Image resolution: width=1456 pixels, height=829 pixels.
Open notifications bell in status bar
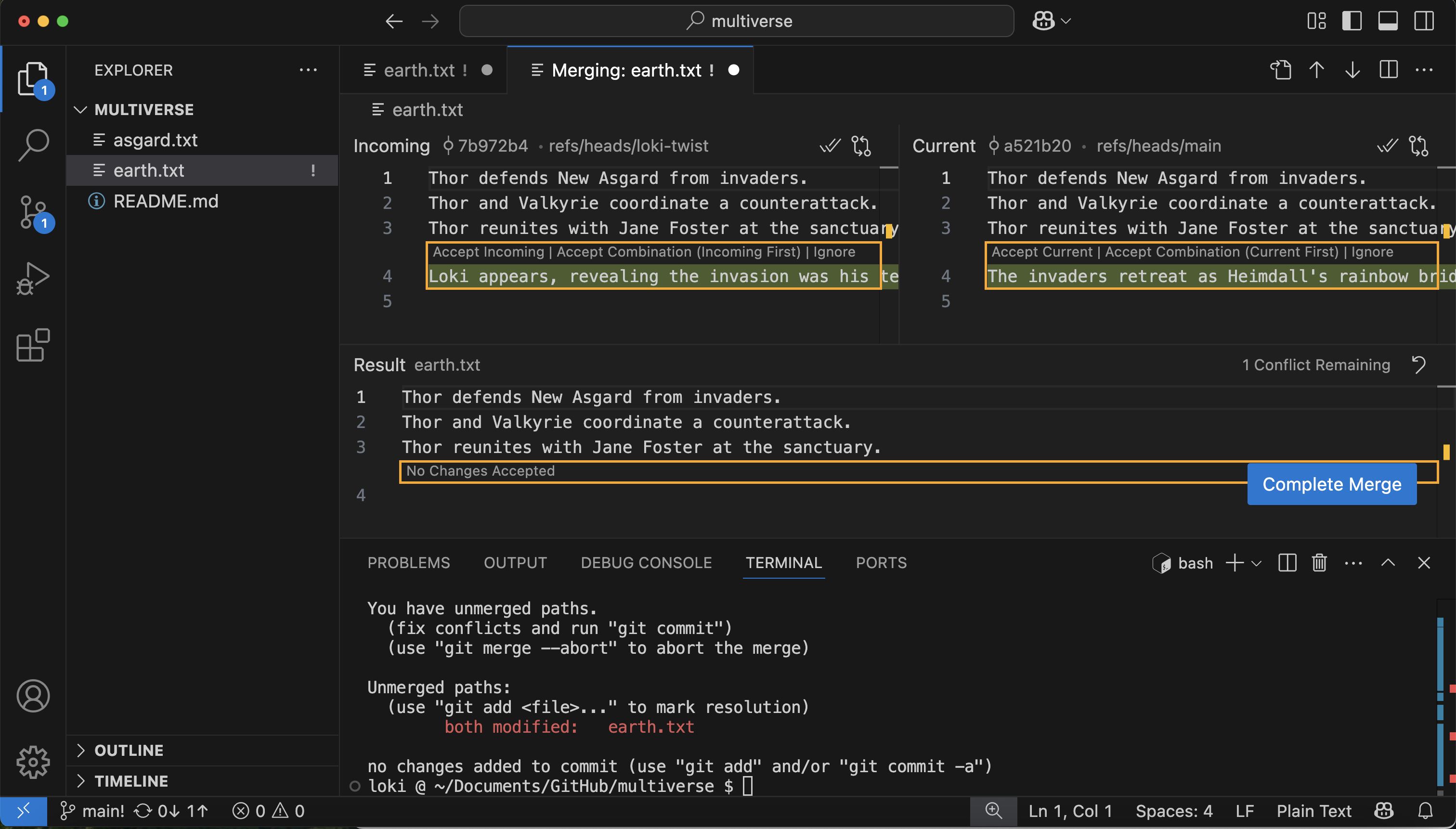[x=1425, y=811]
